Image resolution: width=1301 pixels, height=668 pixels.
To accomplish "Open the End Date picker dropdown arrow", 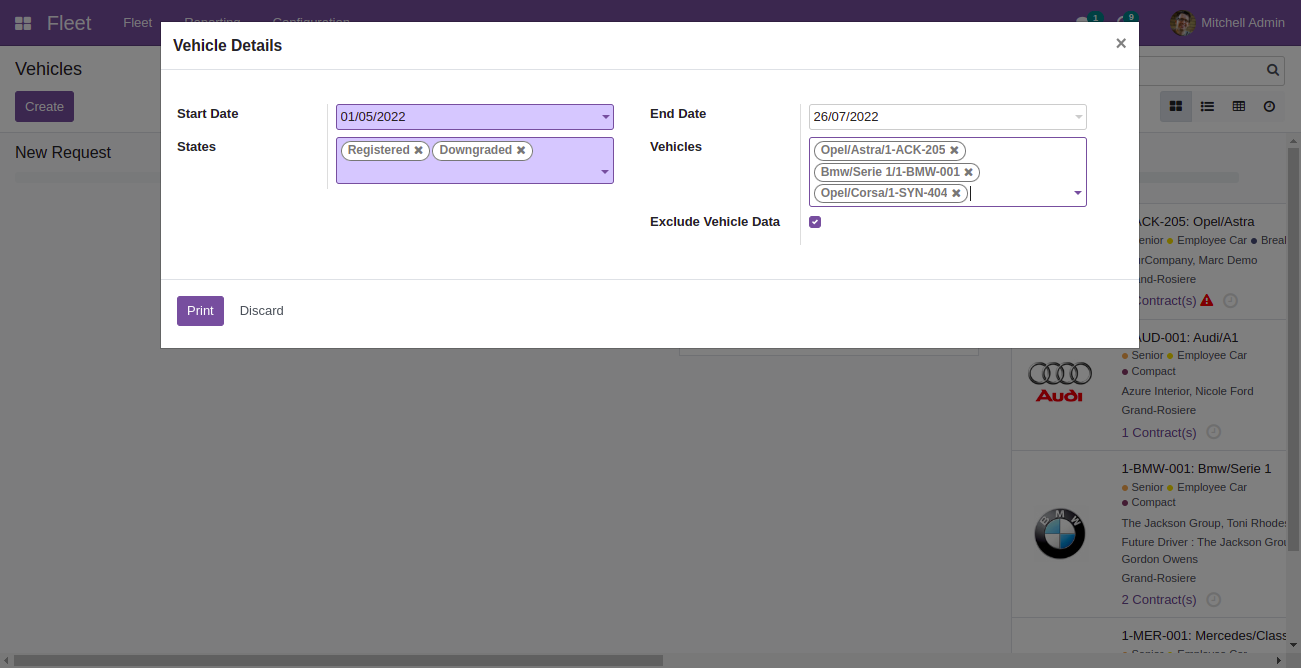I will (1078, 117).
